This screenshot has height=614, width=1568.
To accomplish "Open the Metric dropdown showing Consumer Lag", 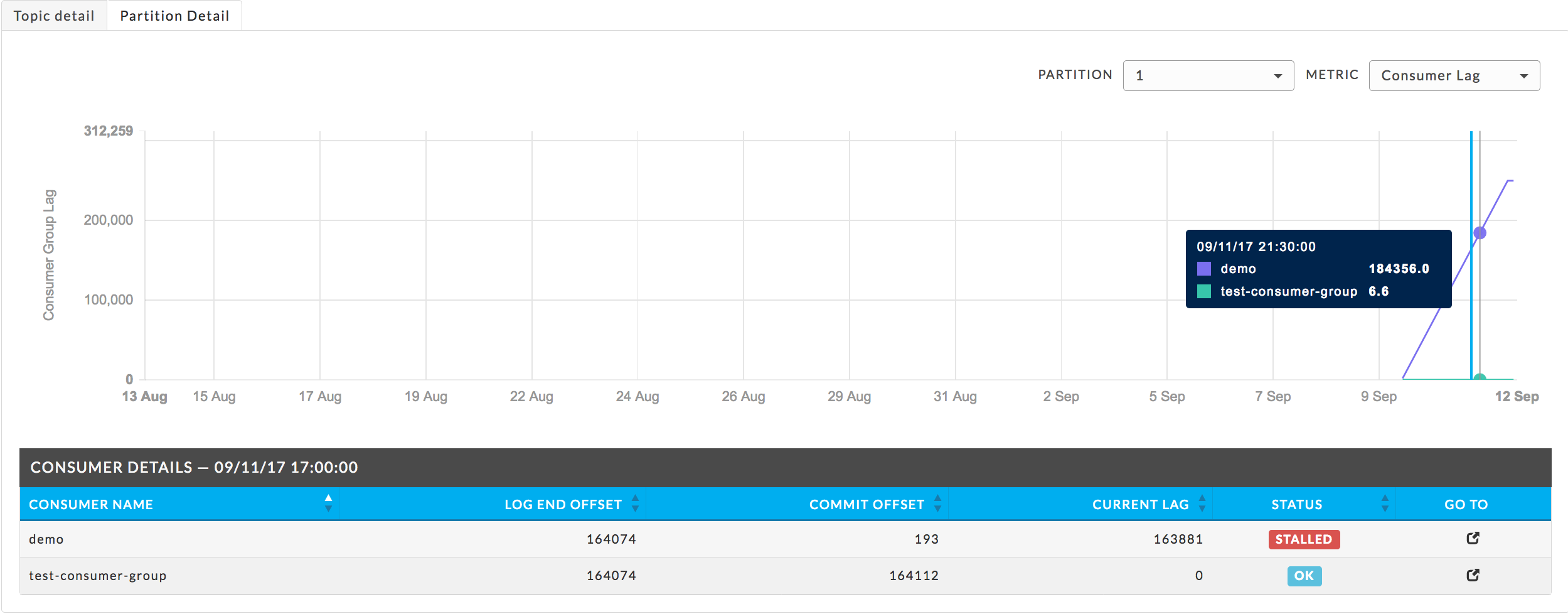I will [x=1454, y=75].
